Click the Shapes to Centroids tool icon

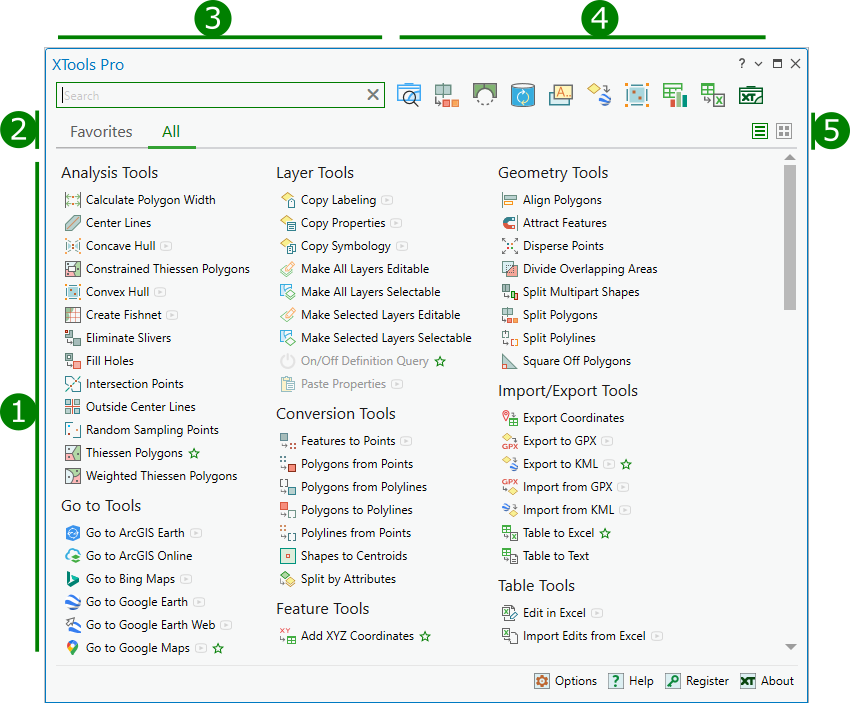tap(288, 556)
